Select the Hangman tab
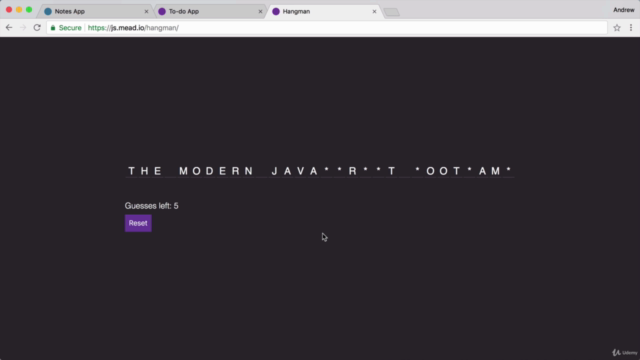The image size is (640, 360). pyautogui.click(x=324, y=11)
